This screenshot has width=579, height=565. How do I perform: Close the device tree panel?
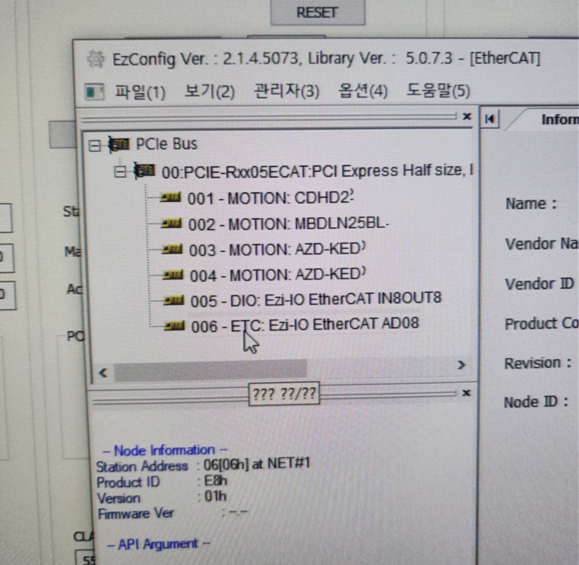pyautogui.click(x=467, y=117)
